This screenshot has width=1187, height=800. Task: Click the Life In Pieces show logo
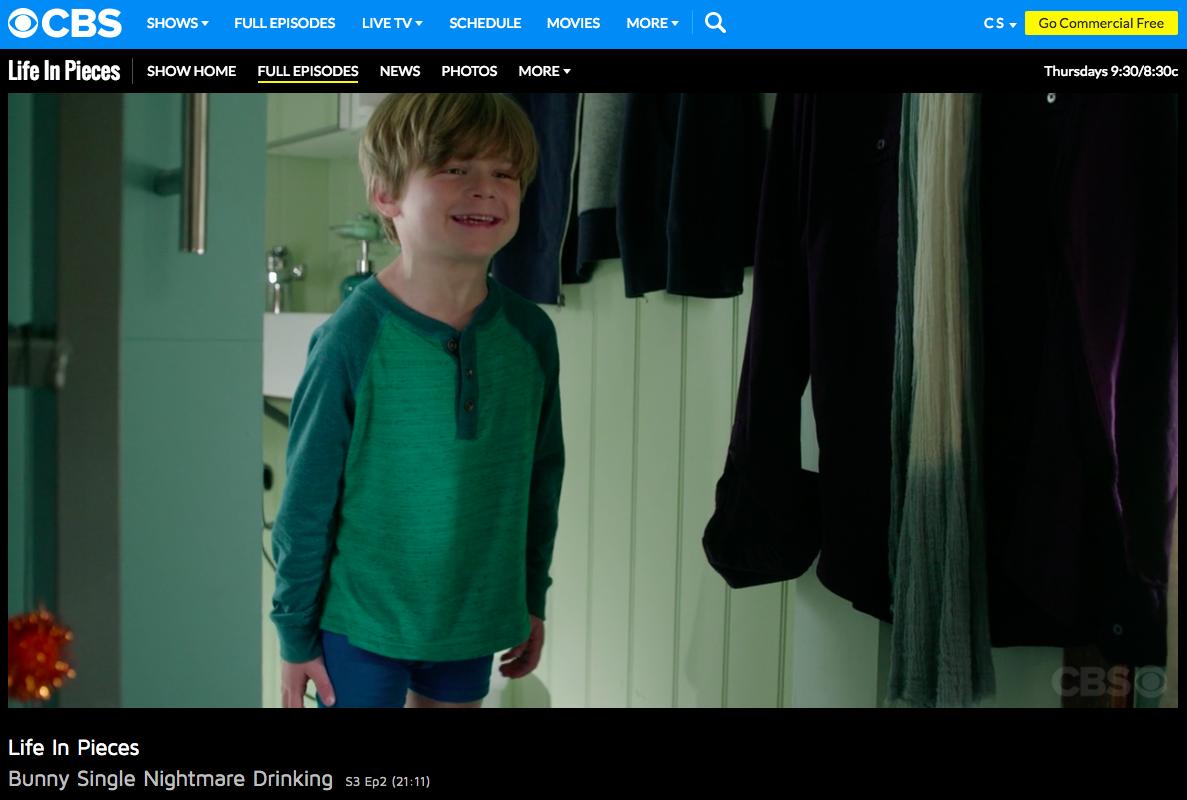coord(64,70)
